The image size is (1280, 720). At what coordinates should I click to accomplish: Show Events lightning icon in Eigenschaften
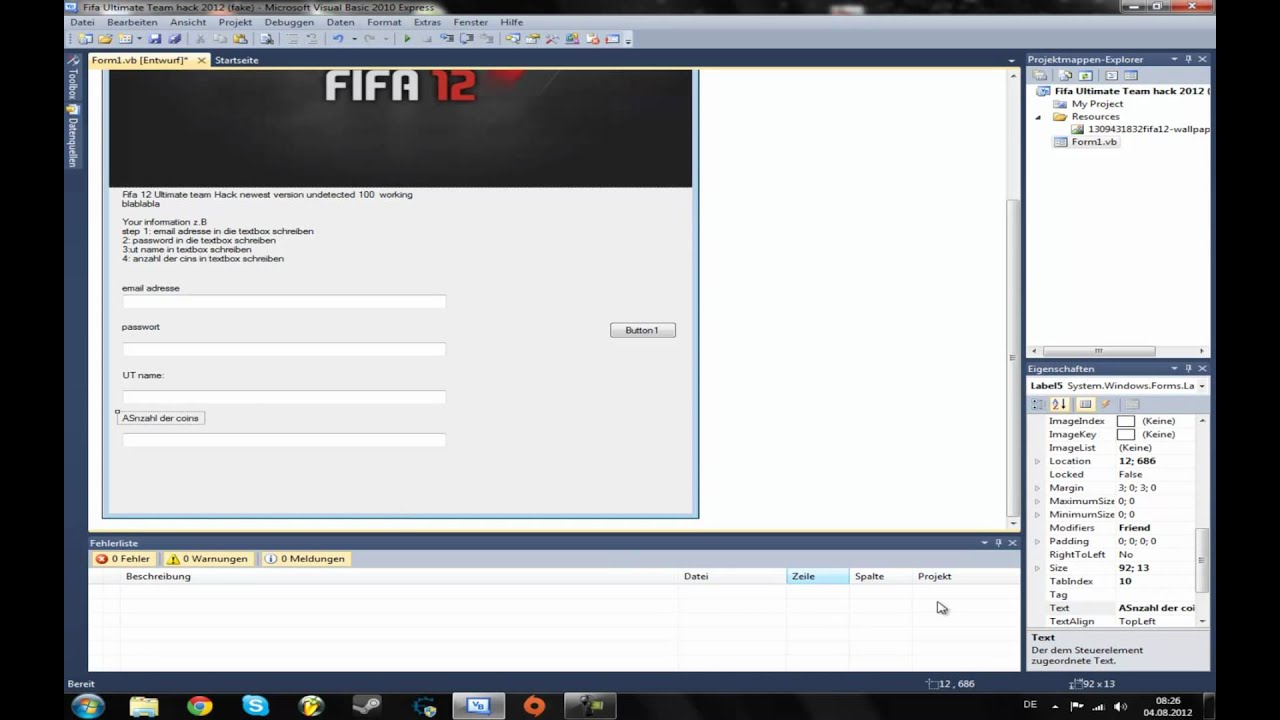(1106, 404)
